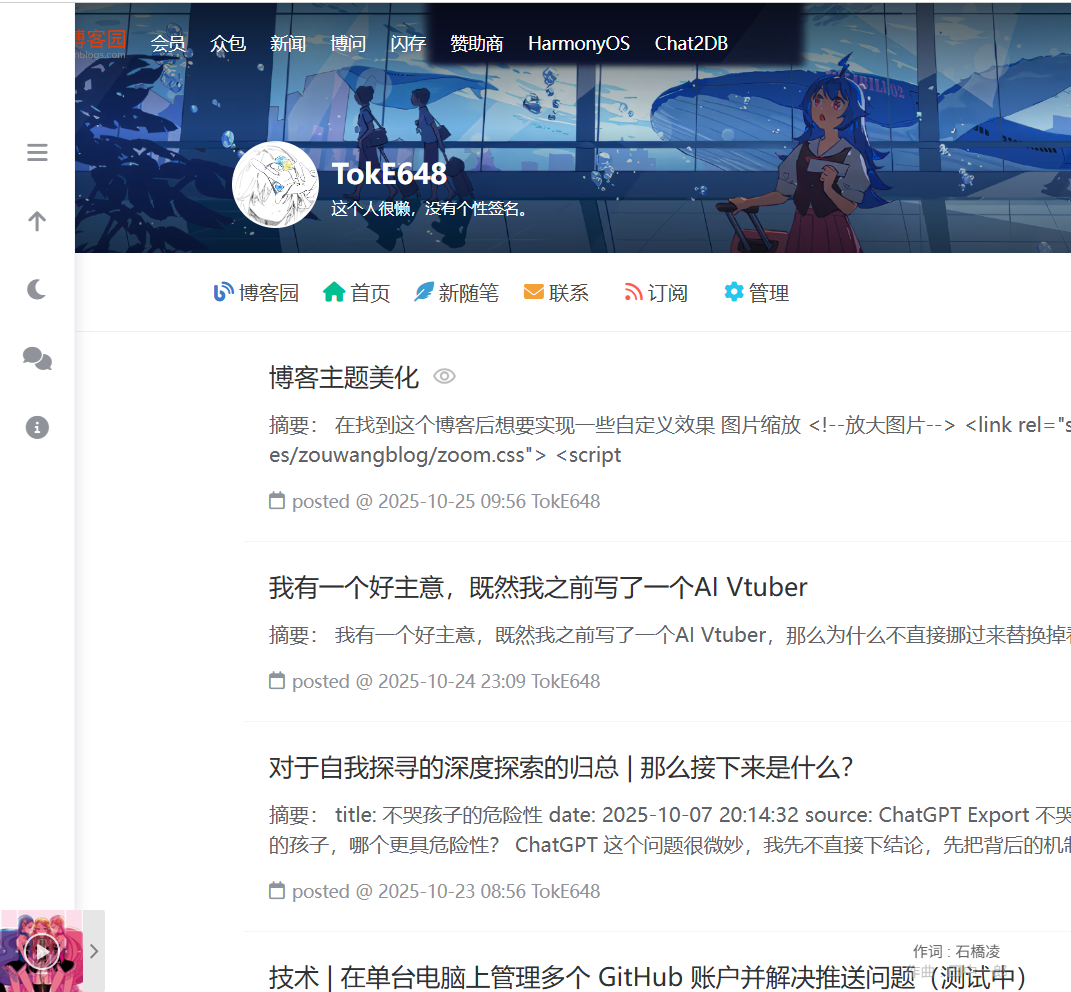Click the Chat2DB navigation link
Screen dimensions: 1071x992
691,44
